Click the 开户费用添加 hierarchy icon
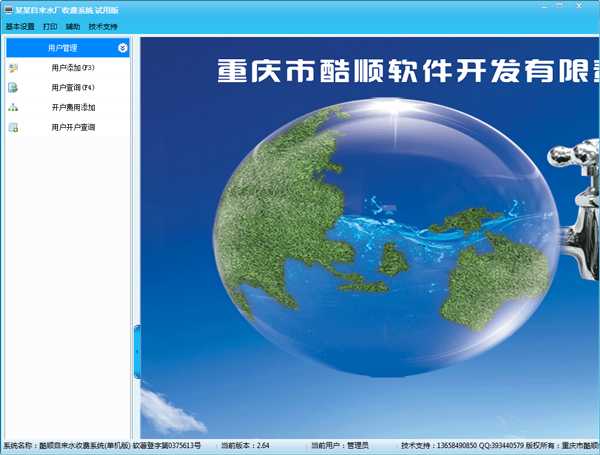Viewport: 600px width, 455px height. click(x=13, y=108)
